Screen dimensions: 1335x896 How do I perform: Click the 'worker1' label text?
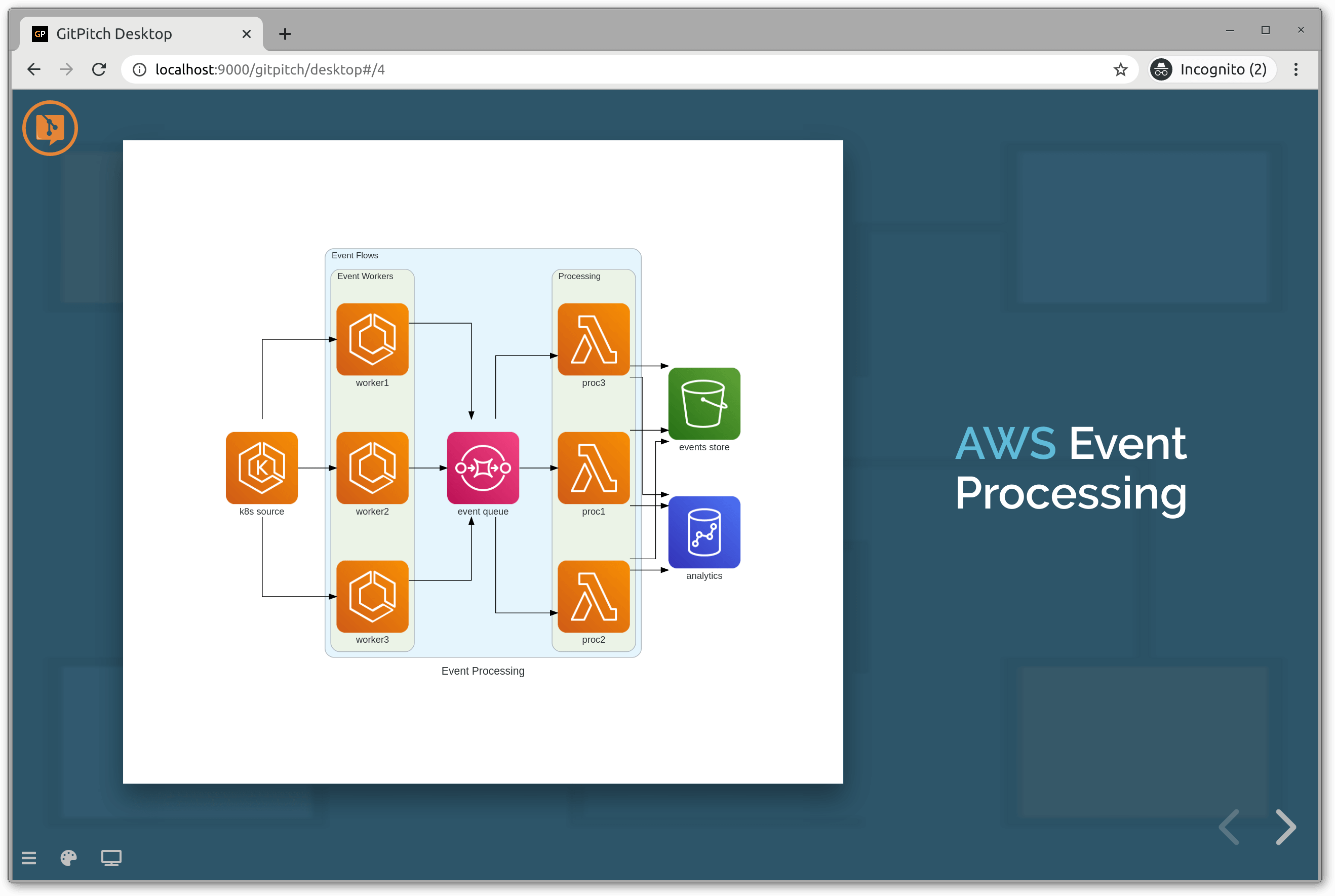372,383
